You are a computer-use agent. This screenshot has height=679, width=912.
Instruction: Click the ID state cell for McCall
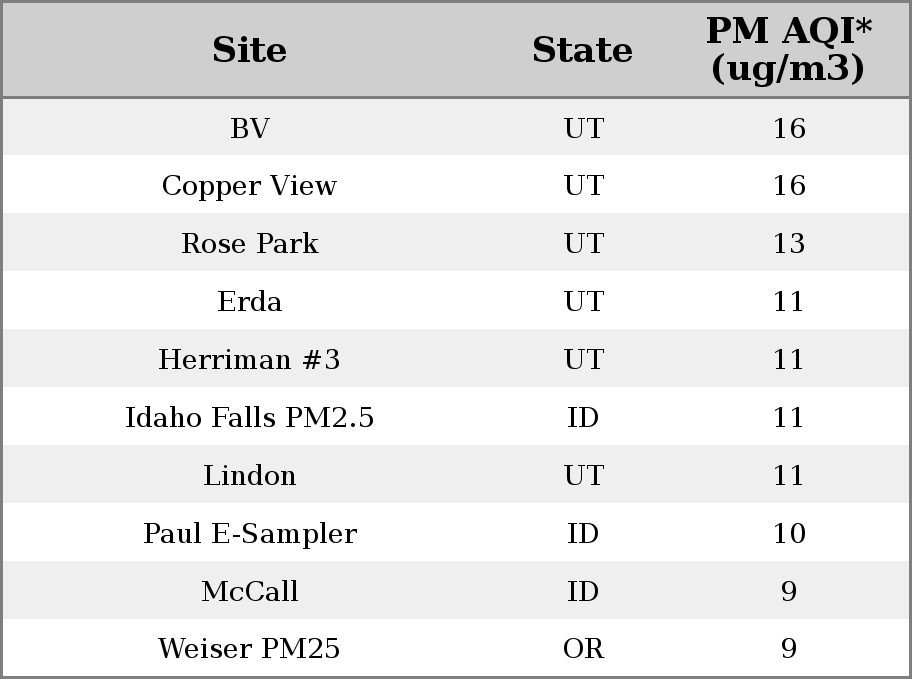(x=583, y=591)
